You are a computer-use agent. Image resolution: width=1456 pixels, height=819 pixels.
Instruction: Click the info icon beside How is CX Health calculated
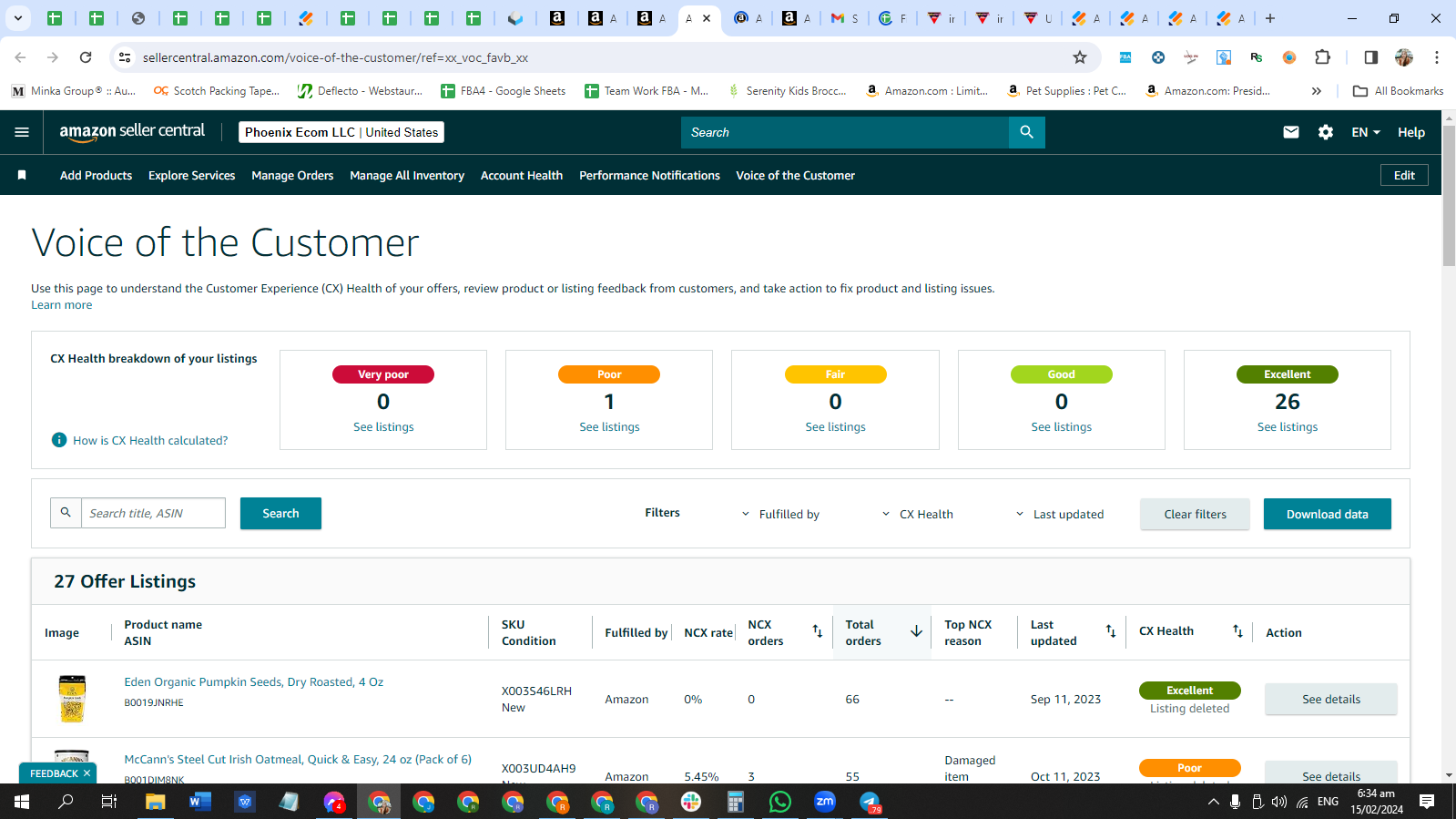coord(59,440)
